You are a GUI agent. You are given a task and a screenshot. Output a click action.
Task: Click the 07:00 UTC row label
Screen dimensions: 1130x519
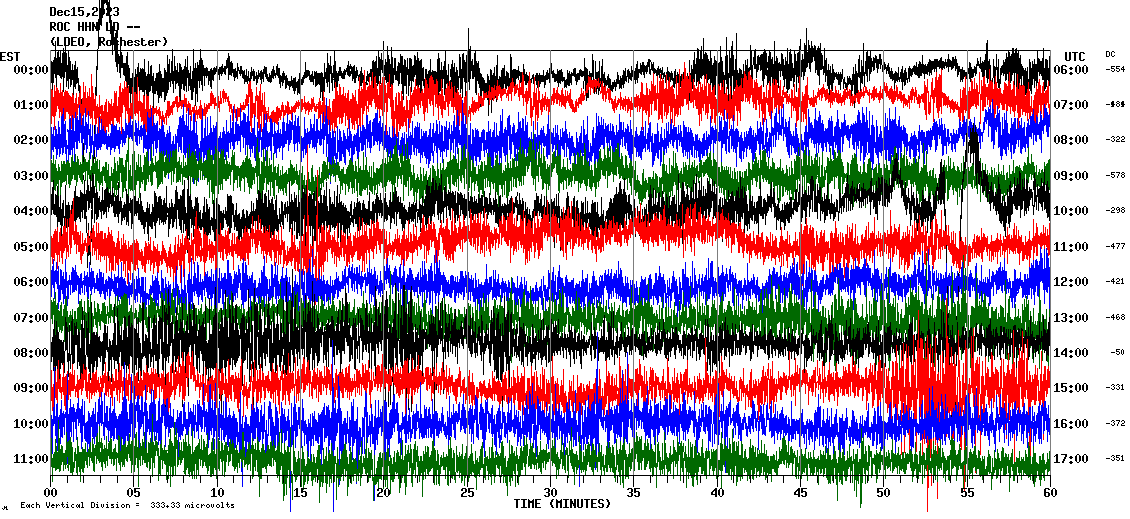(1071, 105)
